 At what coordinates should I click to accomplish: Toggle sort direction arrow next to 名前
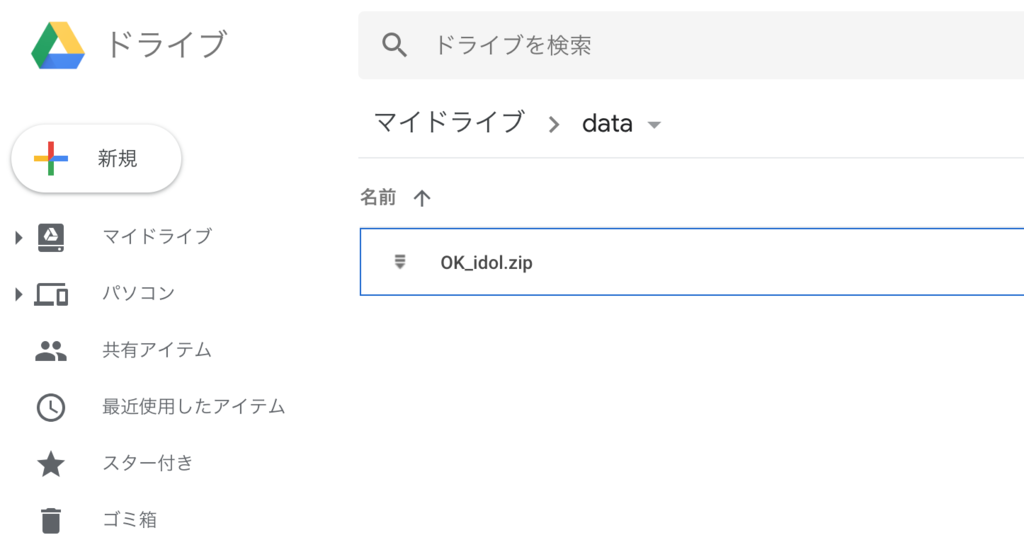(x=422, y=198)
